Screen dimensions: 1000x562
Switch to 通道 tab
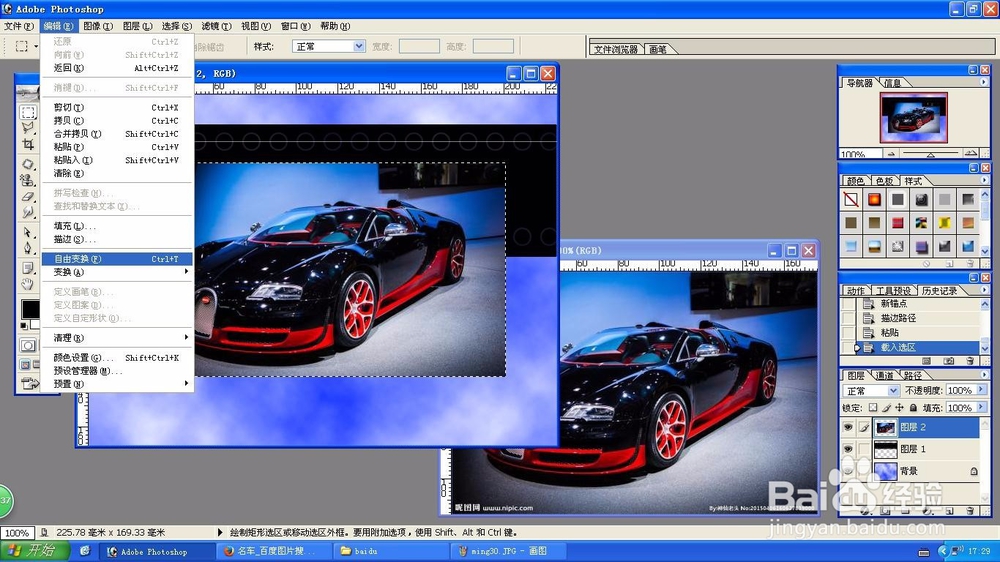point(884,375)
